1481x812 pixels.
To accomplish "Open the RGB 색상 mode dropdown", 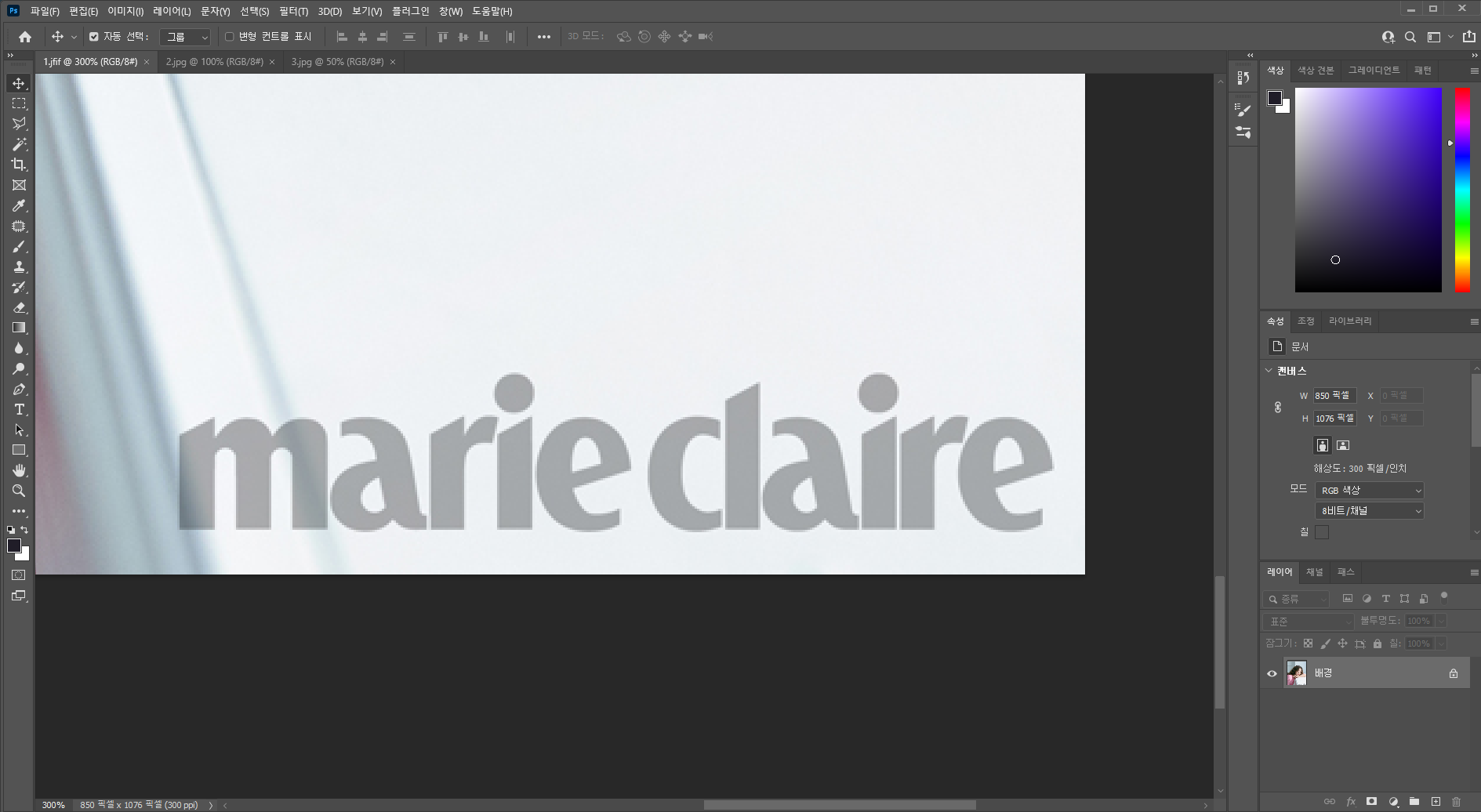I will pos(1370,491).
